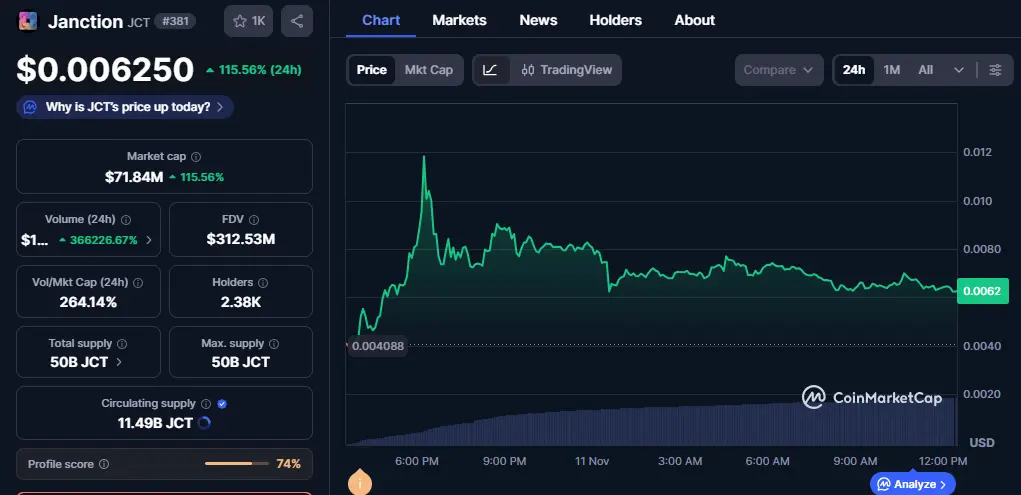This screenshot has width=1021, height=495.
Task: Click the Janction token logo icon
Action: pos(27,21)
